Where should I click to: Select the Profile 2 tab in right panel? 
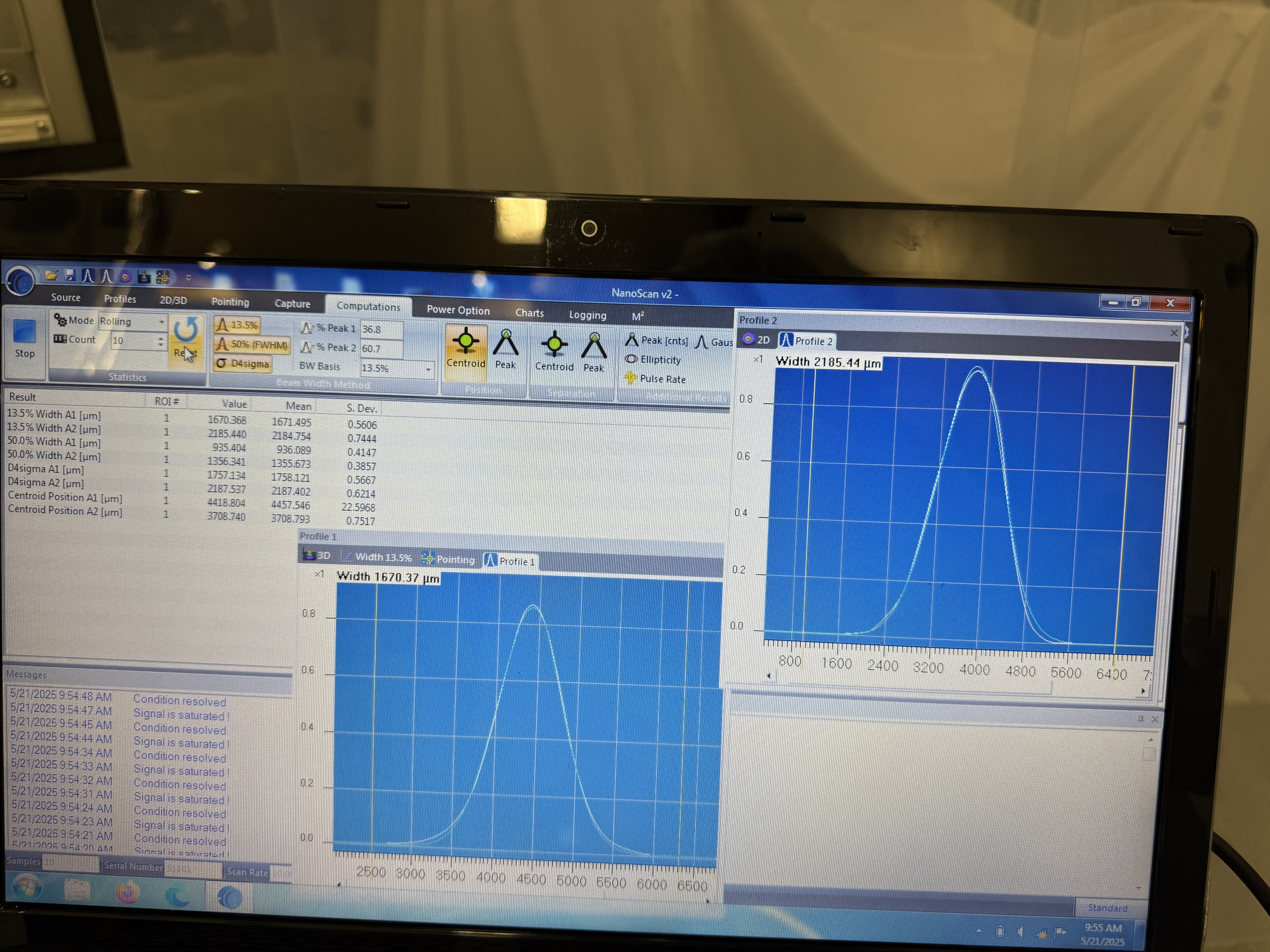point(807,341)
